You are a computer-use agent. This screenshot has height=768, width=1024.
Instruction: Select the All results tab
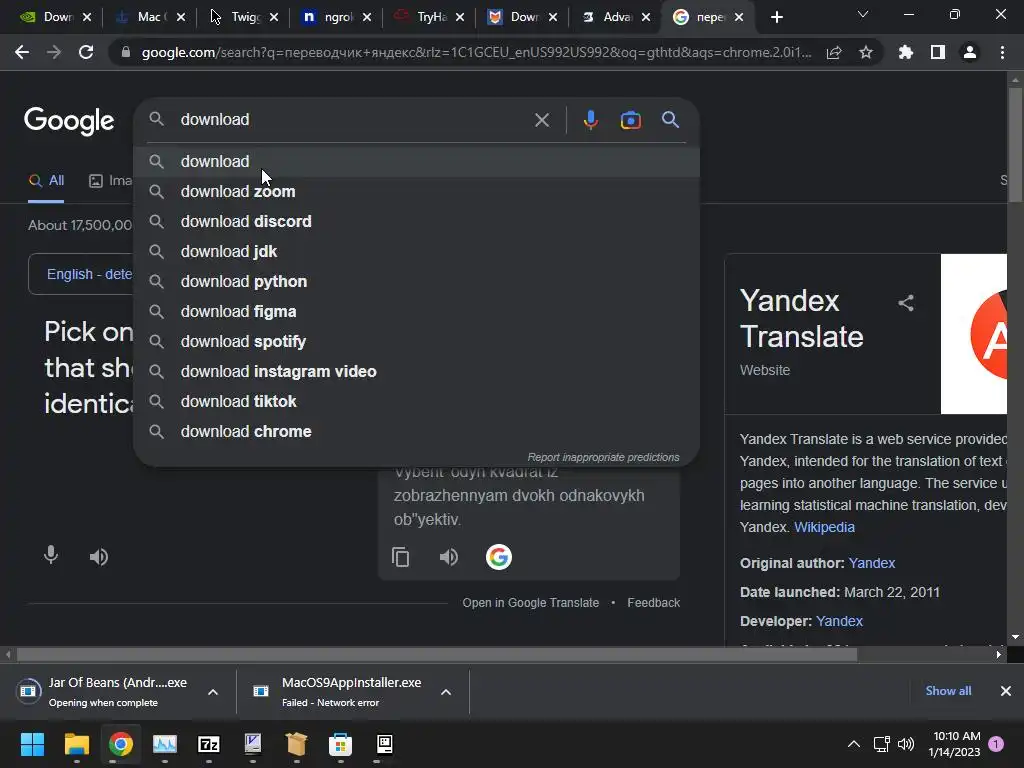coord(46,181)
